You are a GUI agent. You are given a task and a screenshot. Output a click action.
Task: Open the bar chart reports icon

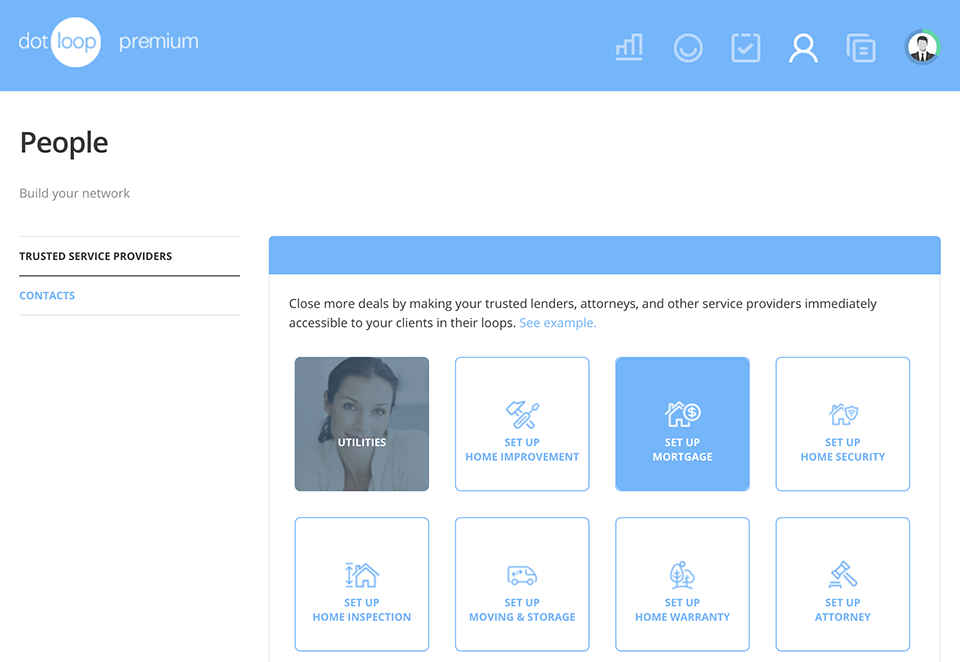pos(629,47)
